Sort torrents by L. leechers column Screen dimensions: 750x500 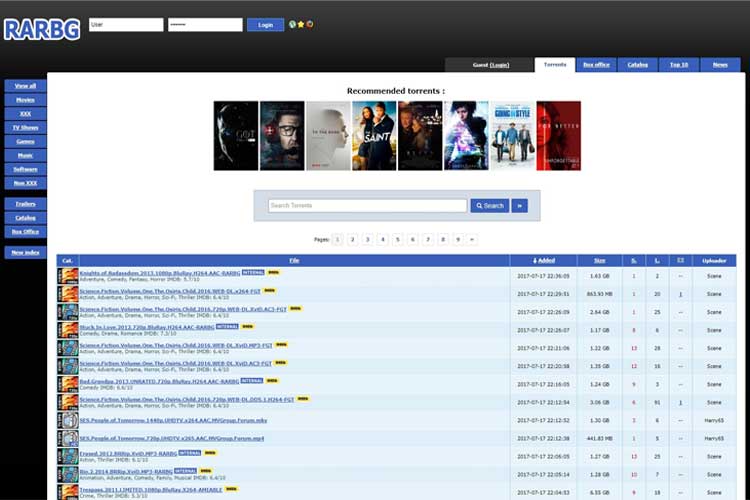[657, 261]
